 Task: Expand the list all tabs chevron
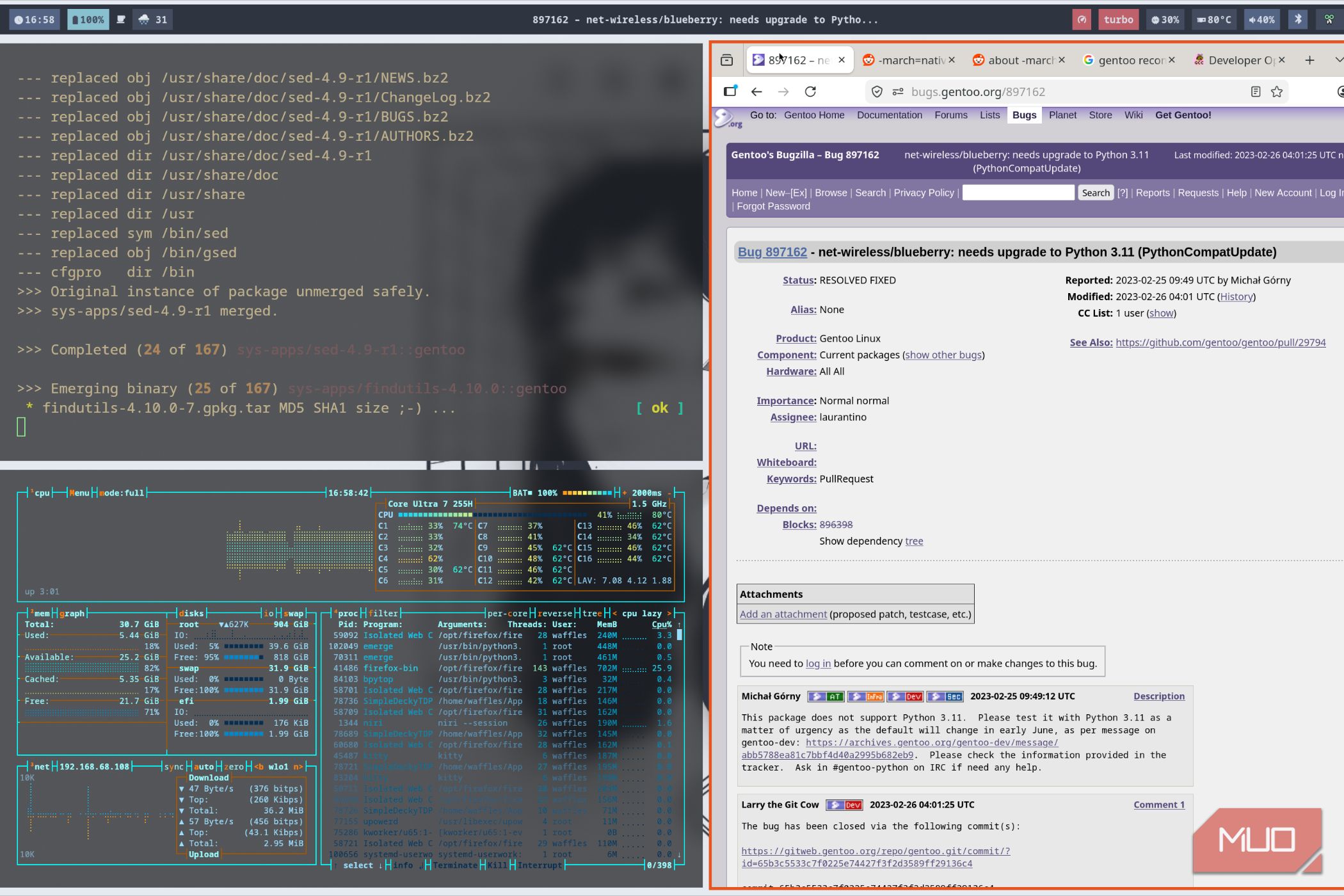[x=1339, y=60]
